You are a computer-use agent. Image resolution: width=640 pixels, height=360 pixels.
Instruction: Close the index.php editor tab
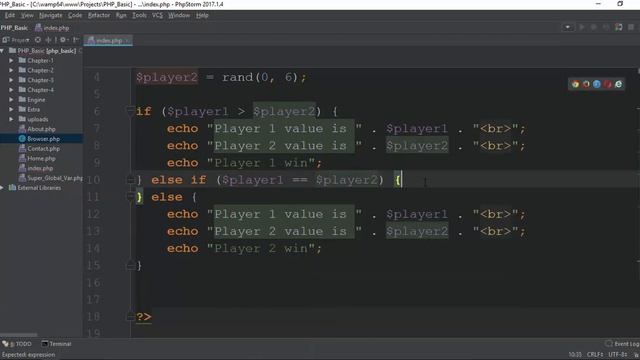point(127,40)
